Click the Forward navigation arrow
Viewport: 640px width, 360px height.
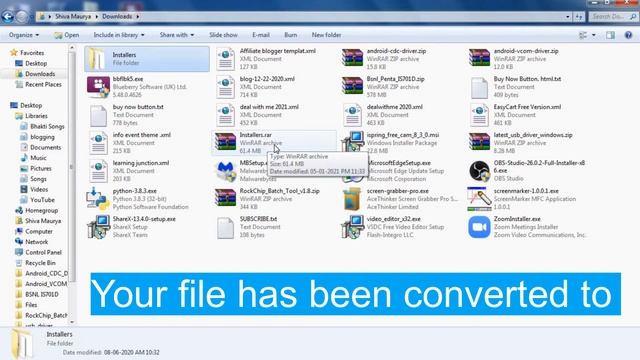click(x=22, y=16)
